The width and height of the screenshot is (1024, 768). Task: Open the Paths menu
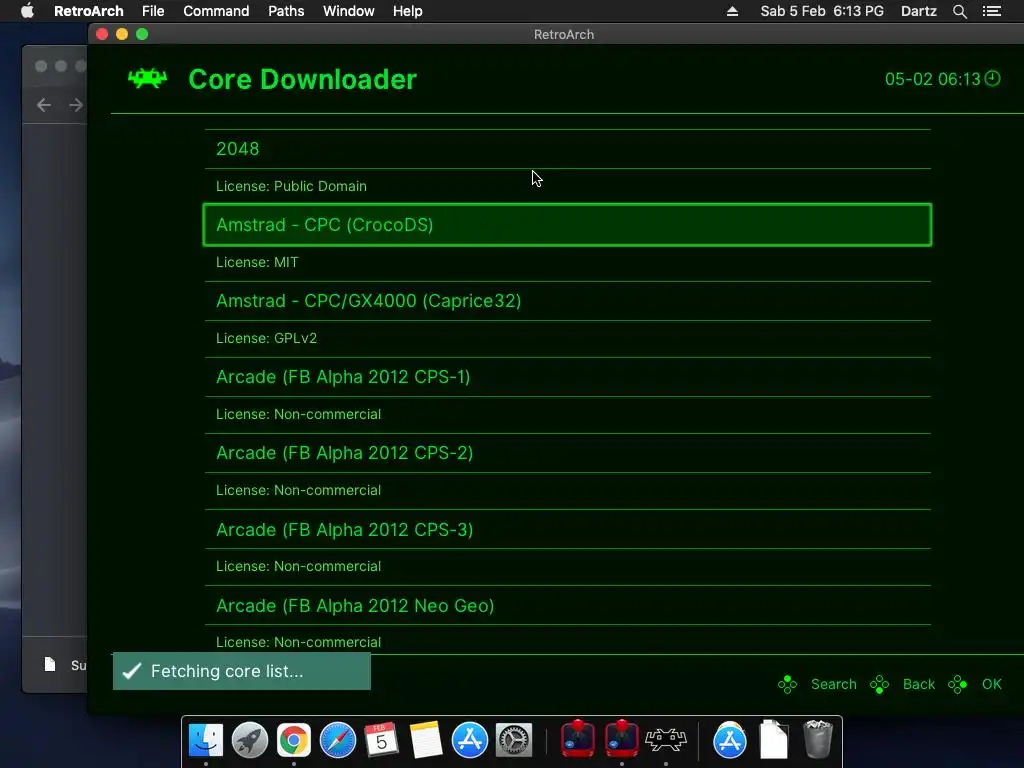(286, 11)
